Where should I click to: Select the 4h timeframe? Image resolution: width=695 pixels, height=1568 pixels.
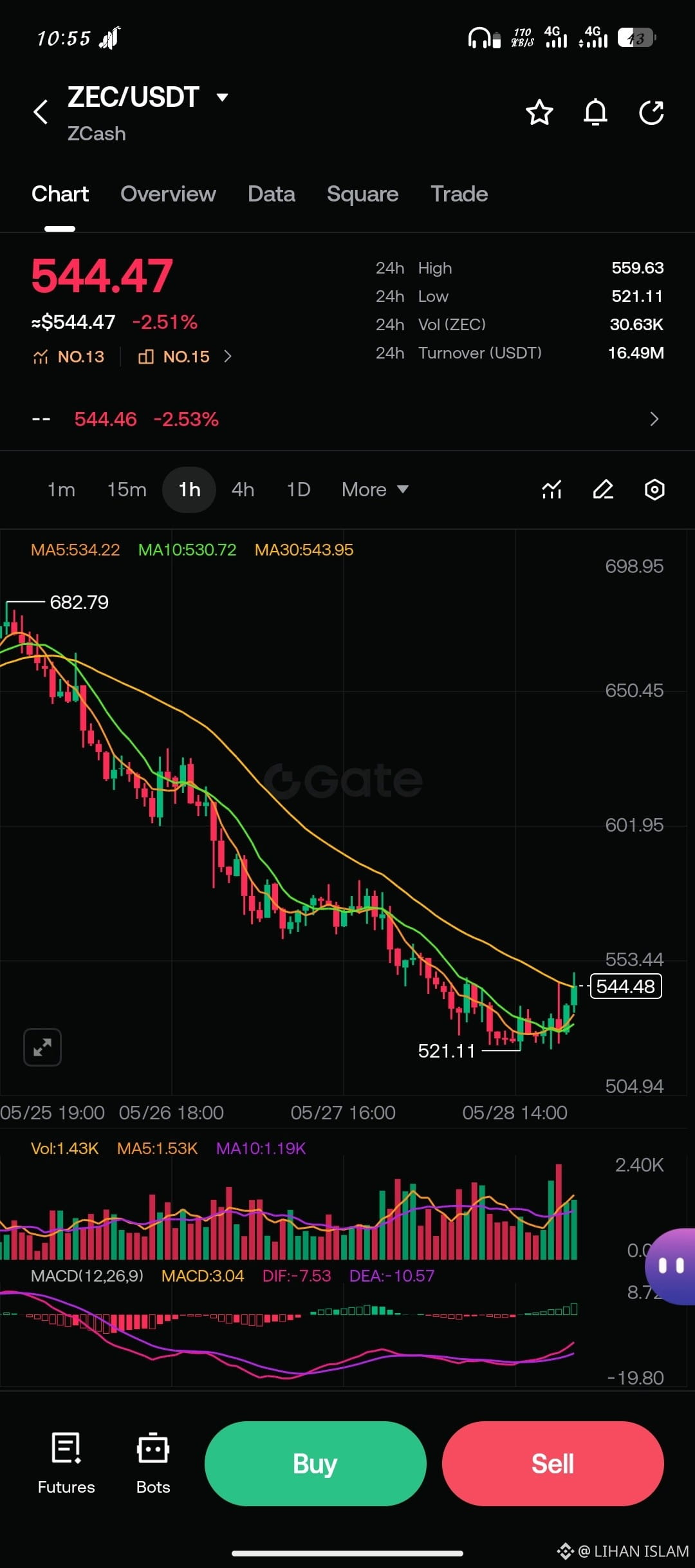(x=243, y=490)
